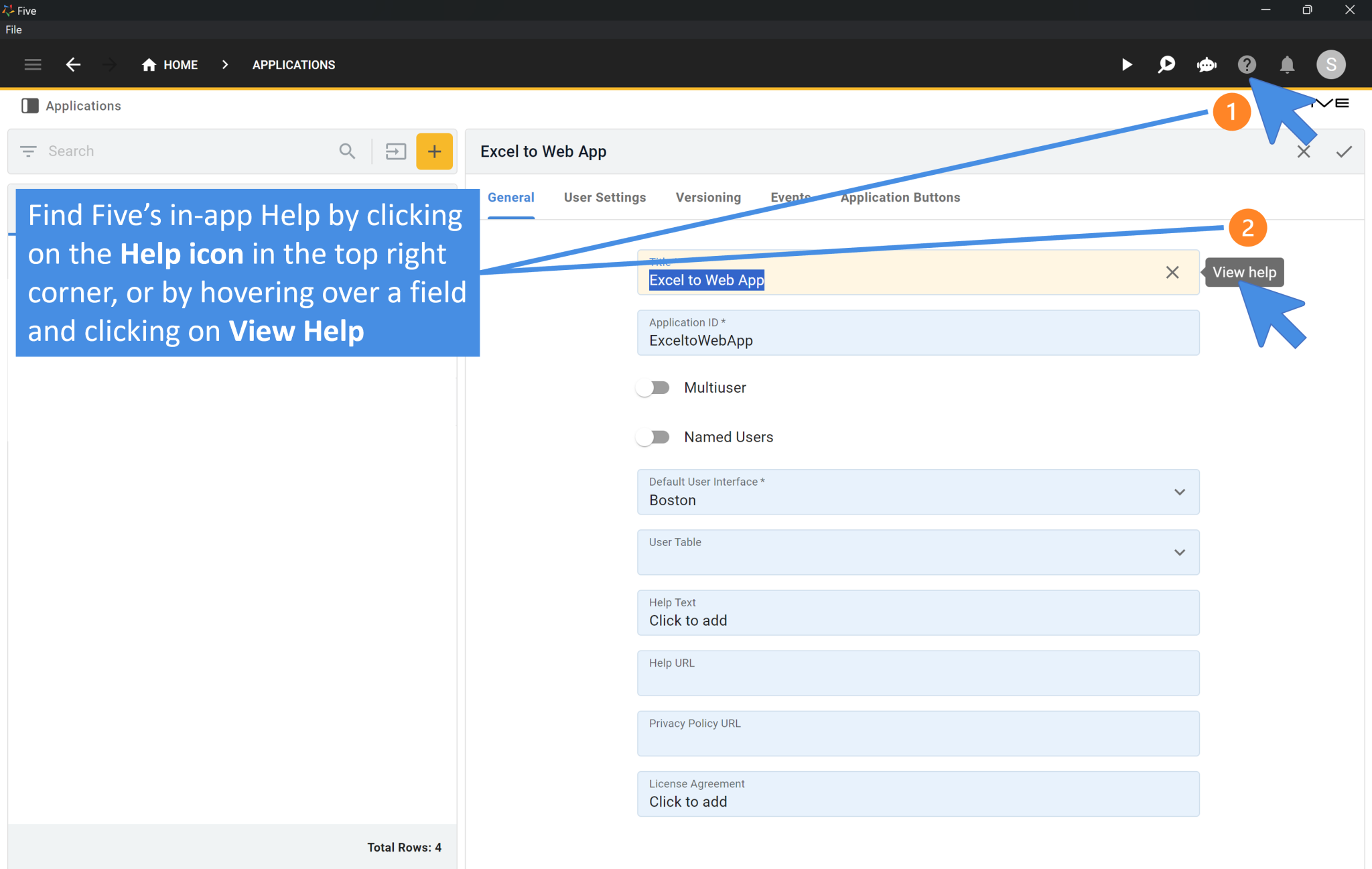1372x869 pixels.
Task: Open the search filter options icon
Action: tap(28, 151)
